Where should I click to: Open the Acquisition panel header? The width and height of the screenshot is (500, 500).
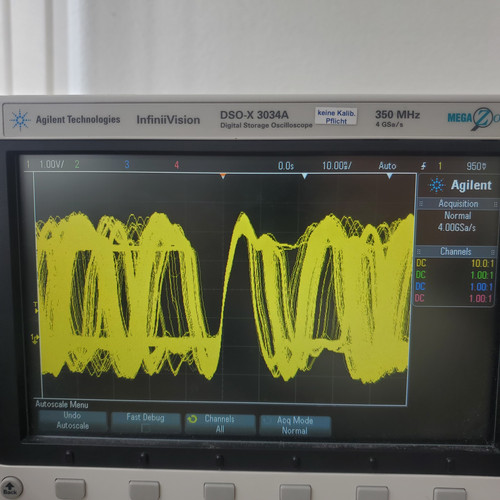pos(458,204)
